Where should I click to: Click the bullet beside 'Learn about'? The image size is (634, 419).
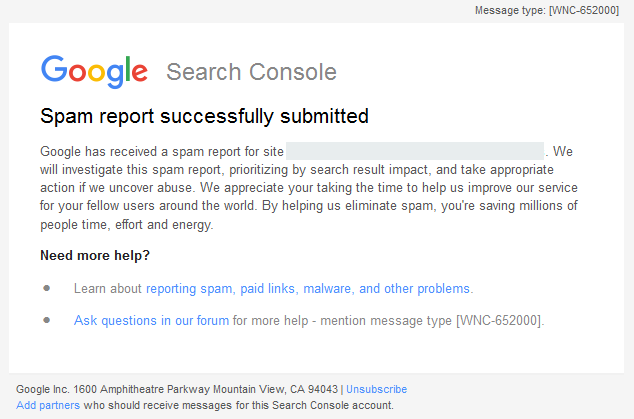[46, 289]
